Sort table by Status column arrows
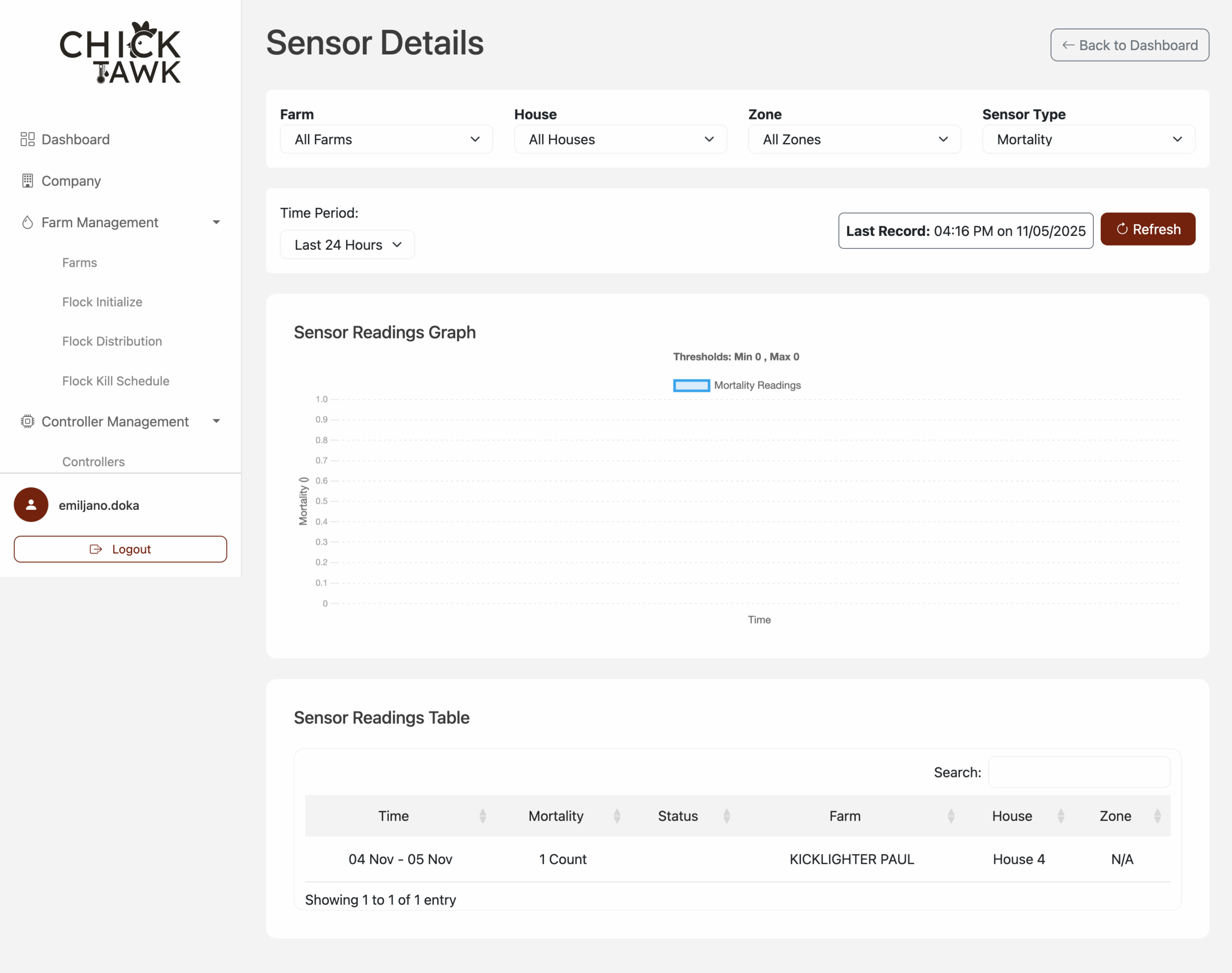The image size is (1232, 973). 727,816
